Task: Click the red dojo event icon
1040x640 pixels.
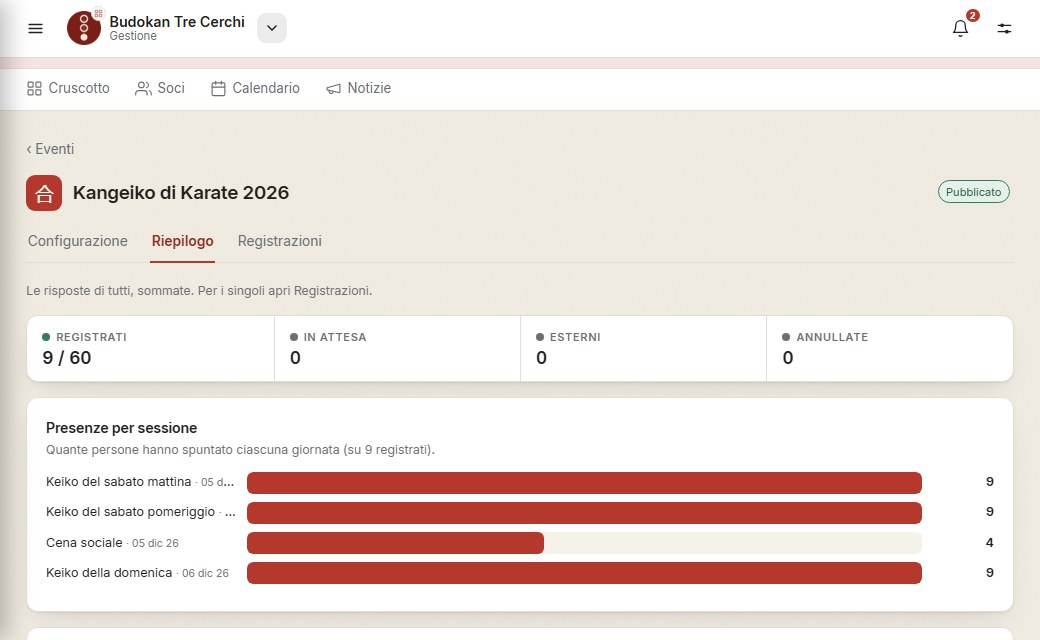Action: (44, 193)
